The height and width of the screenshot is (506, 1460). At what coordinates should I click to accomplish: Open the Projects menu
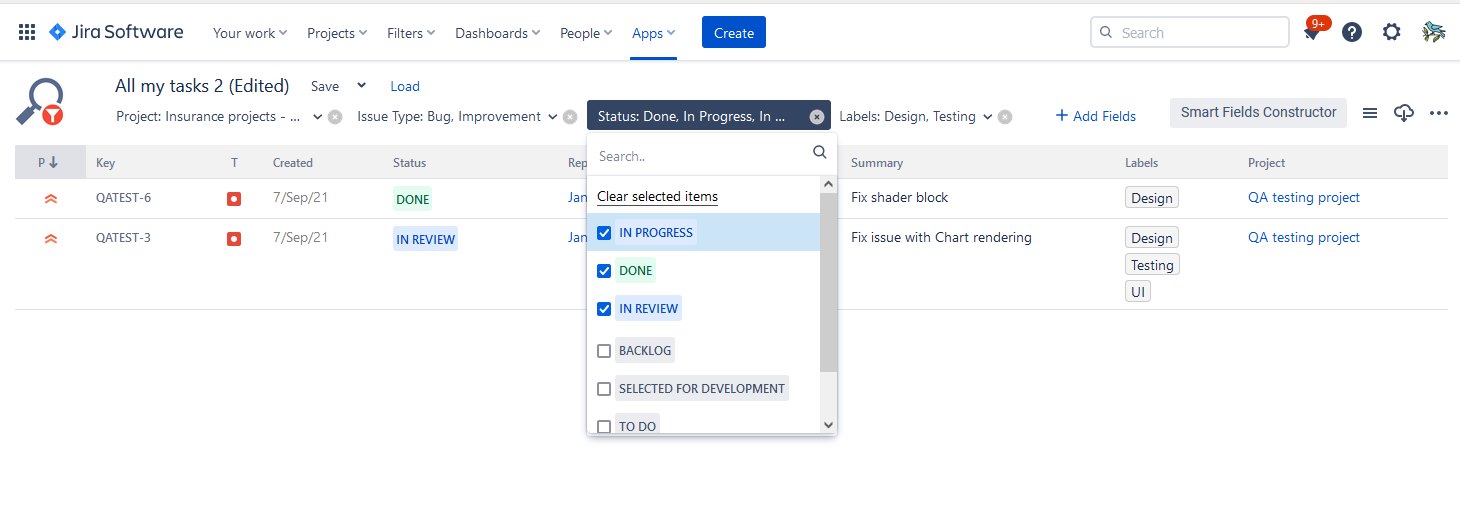(337, 33)
